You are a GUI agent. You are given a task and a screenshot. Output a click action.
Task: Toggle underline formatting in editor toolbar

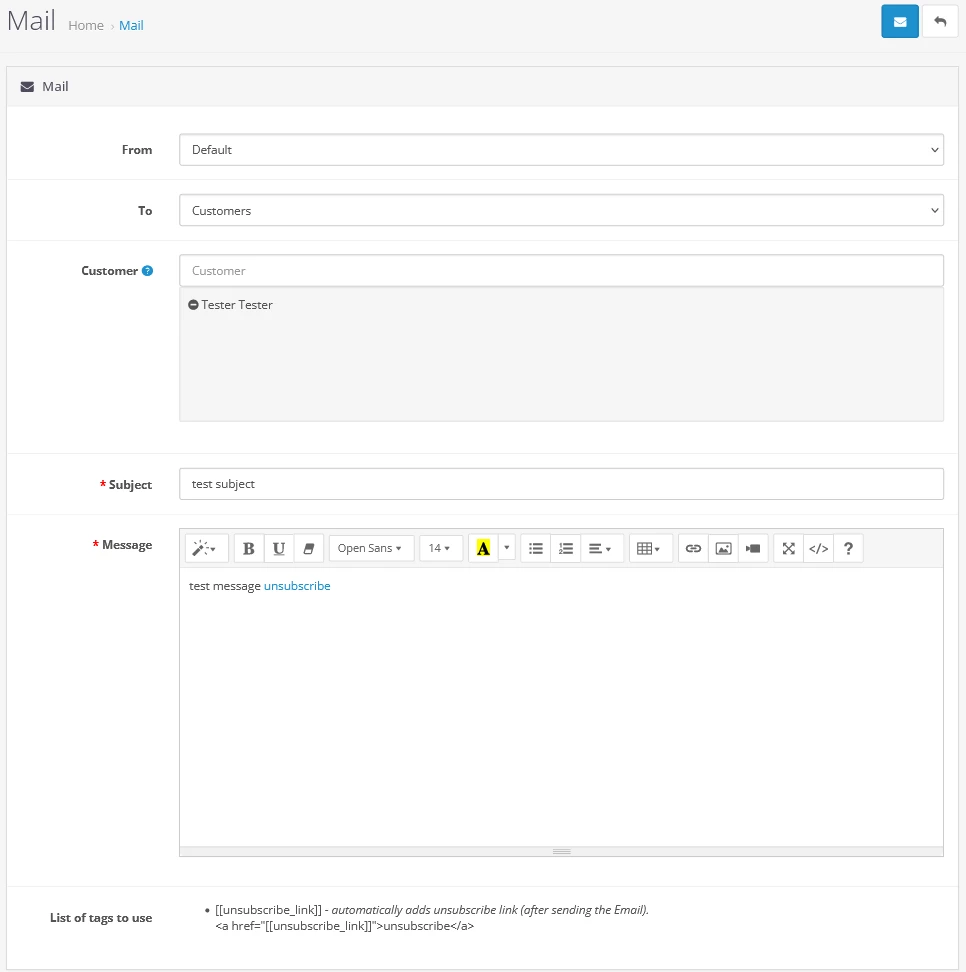coord(279,548)
